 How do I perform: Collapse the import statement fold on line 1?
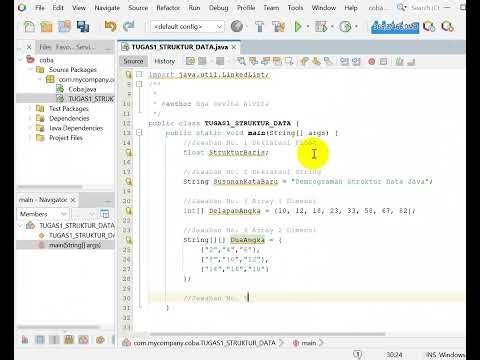tap(139, 74)
